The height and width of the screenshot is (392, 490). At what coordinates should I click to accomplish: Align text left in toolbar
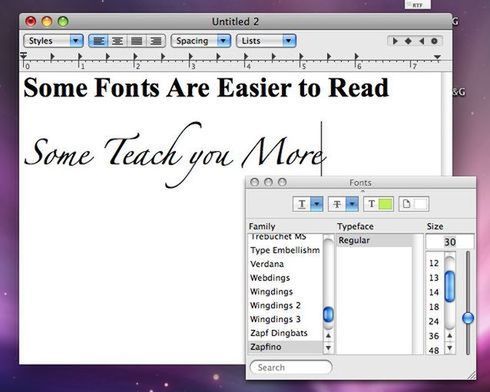pyautogui.click(x=98, y=41)
